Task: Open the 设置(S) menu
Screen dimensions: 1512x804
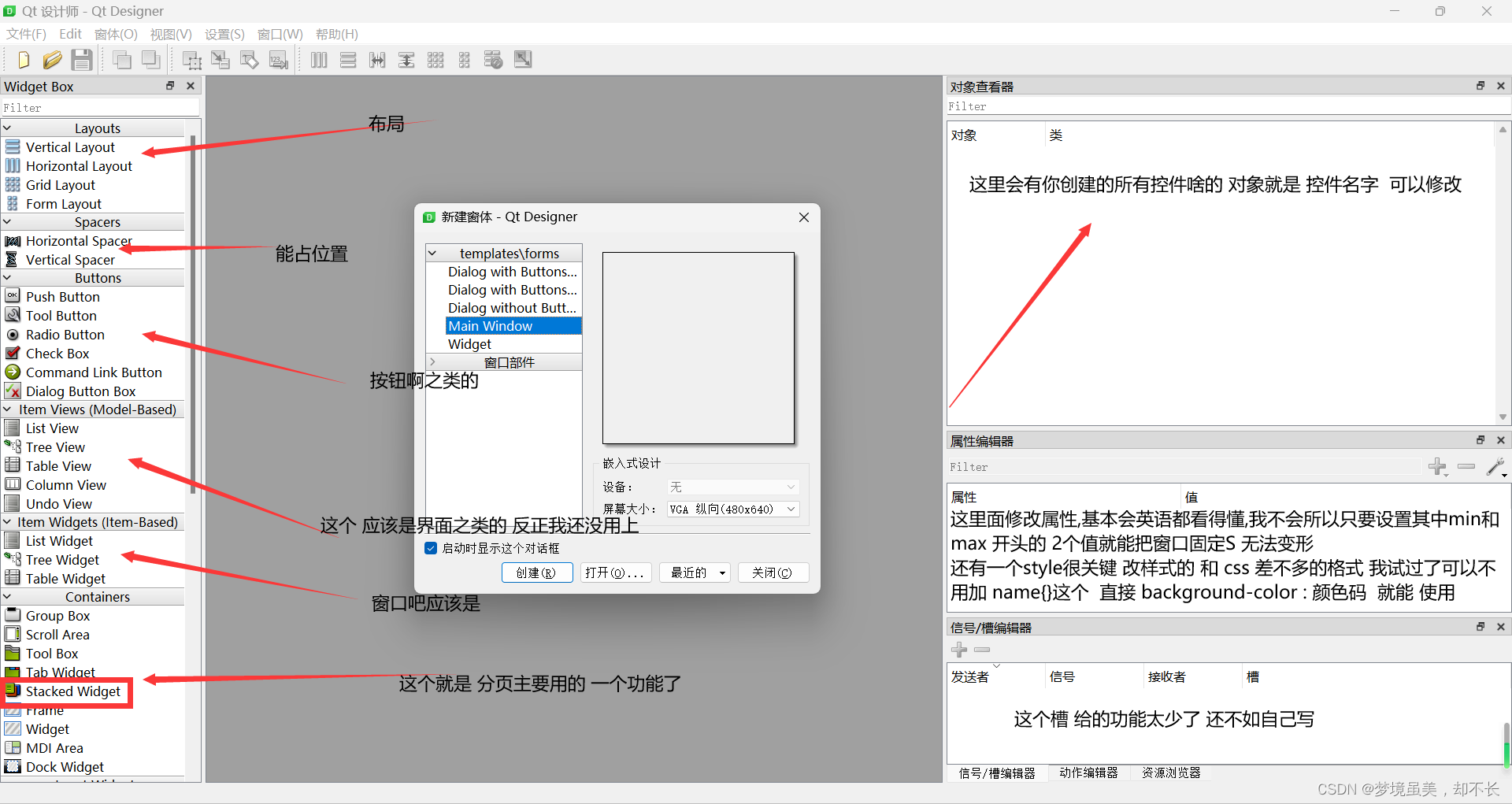Action: (x=224, y=34)
